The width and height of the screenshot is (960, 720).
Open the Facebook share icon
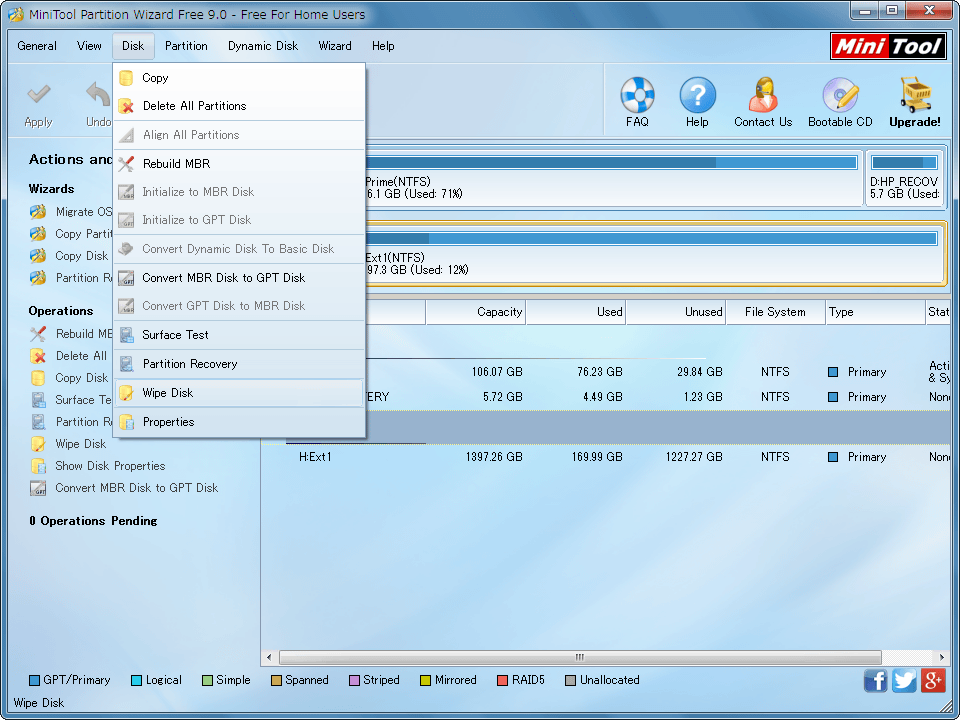coord(876,680)
